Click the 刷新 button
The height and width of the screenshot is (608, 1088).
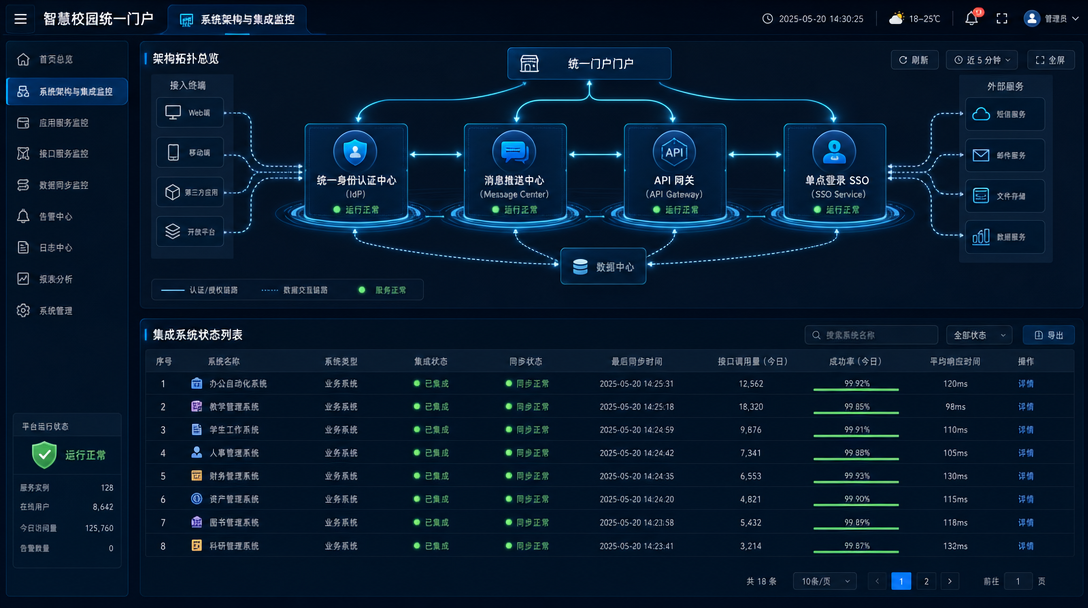(x=914, y=60)
